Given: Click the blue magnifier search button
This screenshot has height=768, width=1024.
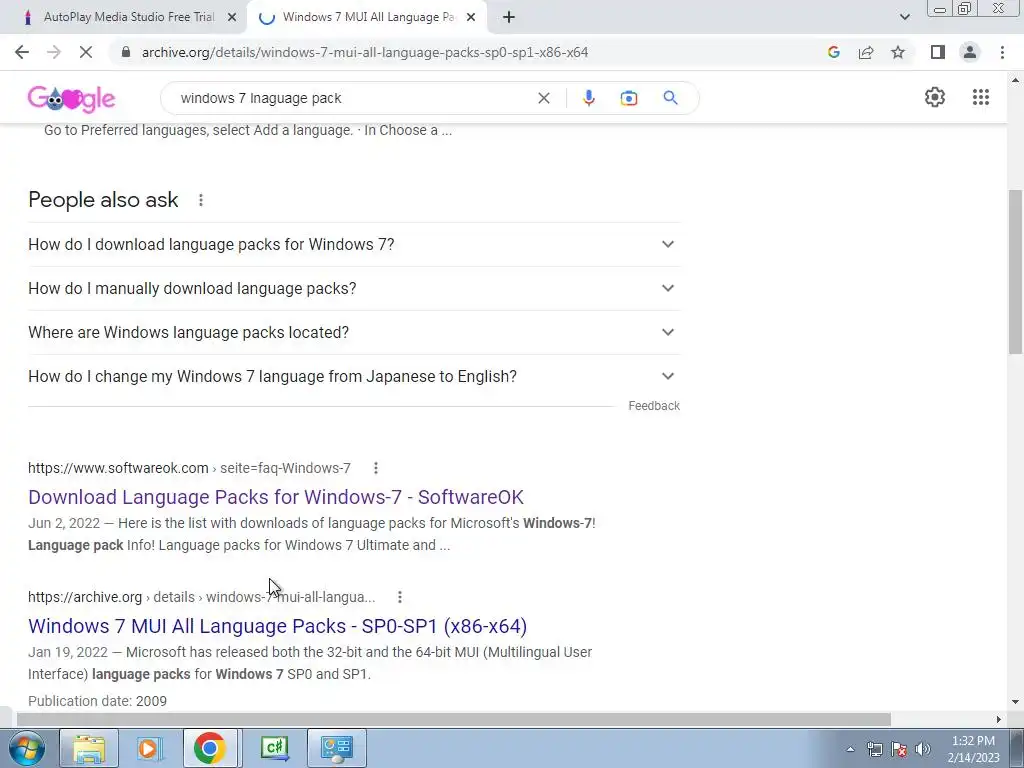Looking at the screenshot, I should 670,98.
